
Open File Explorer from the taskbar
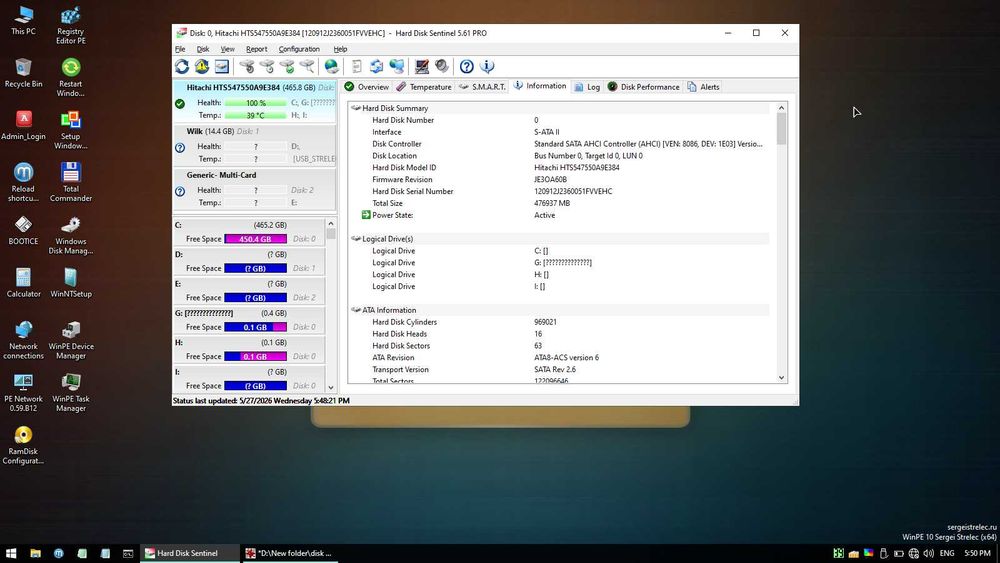pos(36,553)
